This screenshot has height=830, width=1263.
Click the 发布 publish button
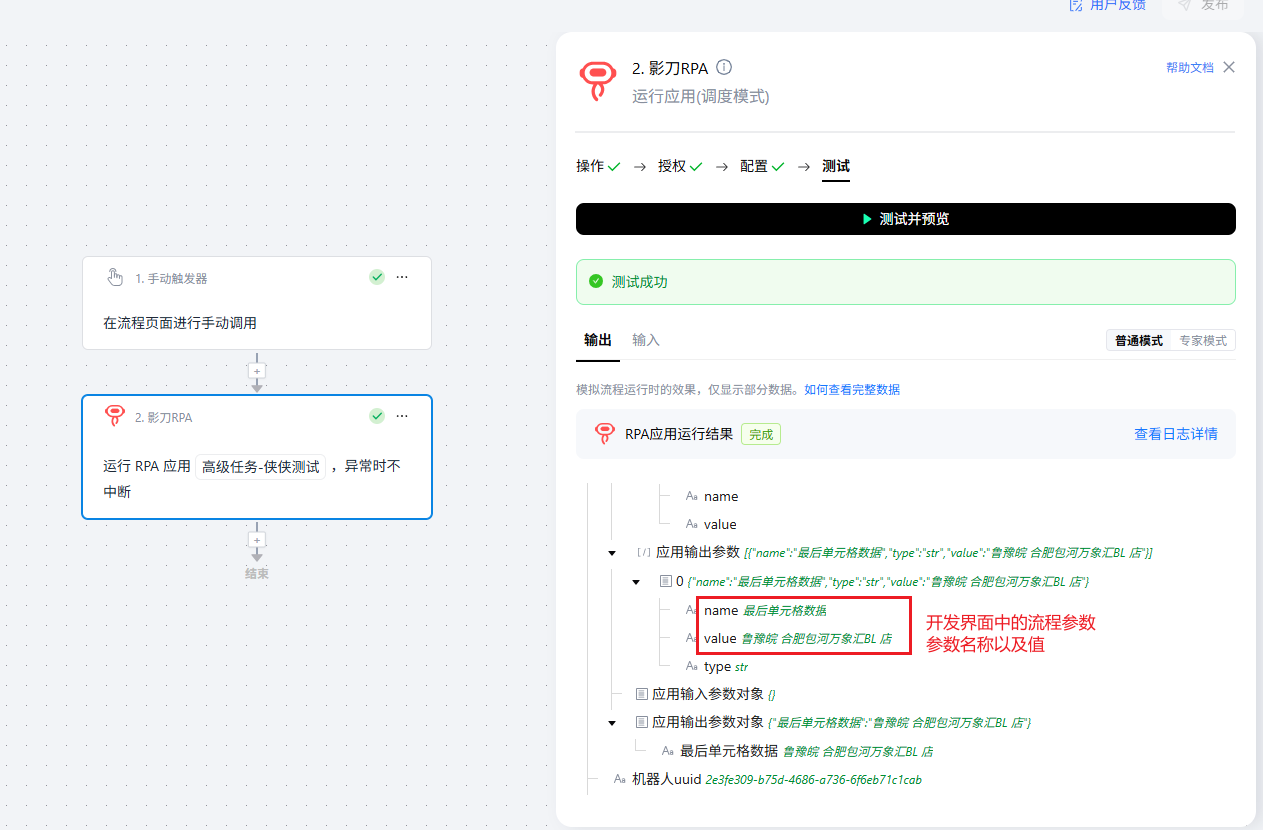[1203, 5]
